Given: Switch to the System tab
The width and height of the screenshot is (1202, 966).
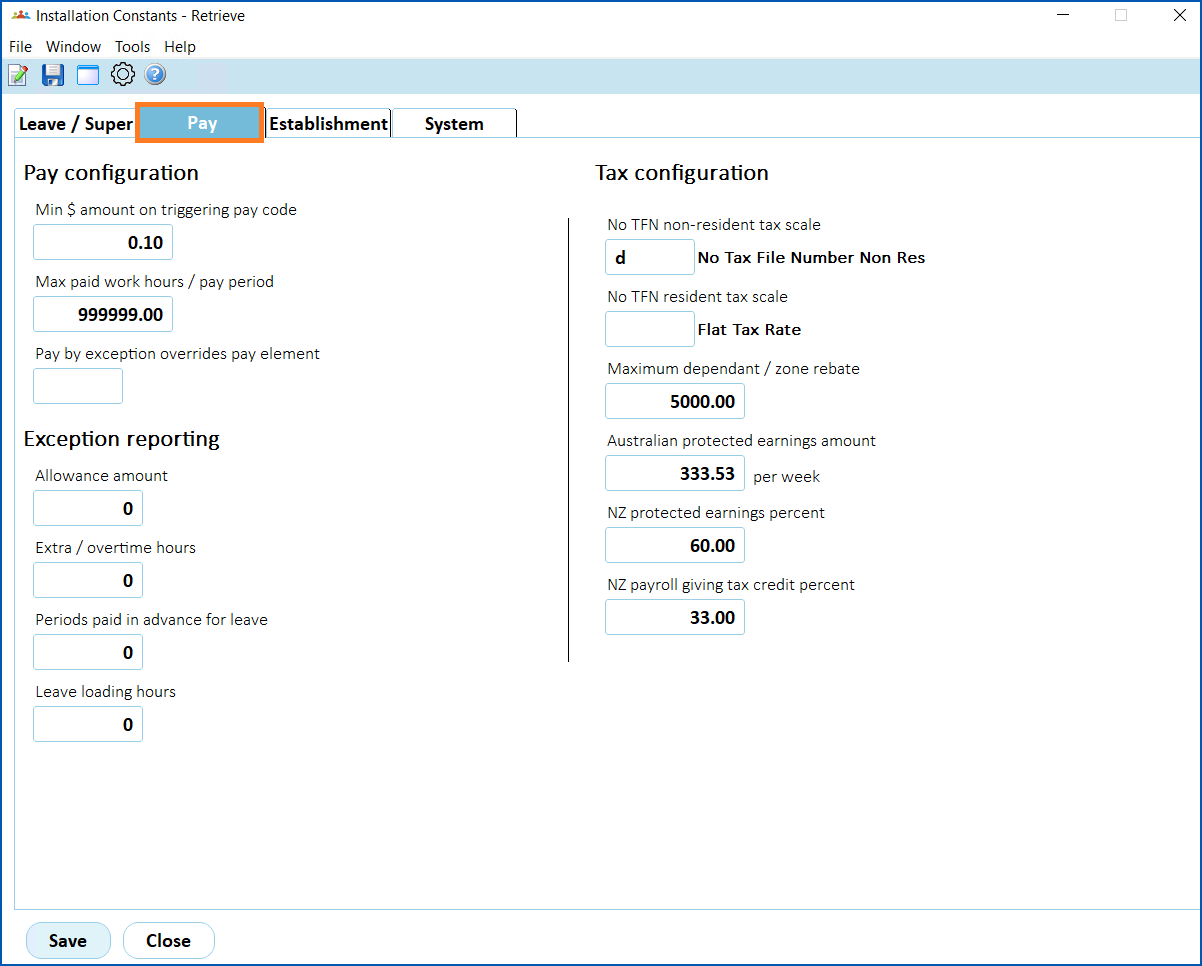Looking at the screenshot, I should tap(454, 124).
